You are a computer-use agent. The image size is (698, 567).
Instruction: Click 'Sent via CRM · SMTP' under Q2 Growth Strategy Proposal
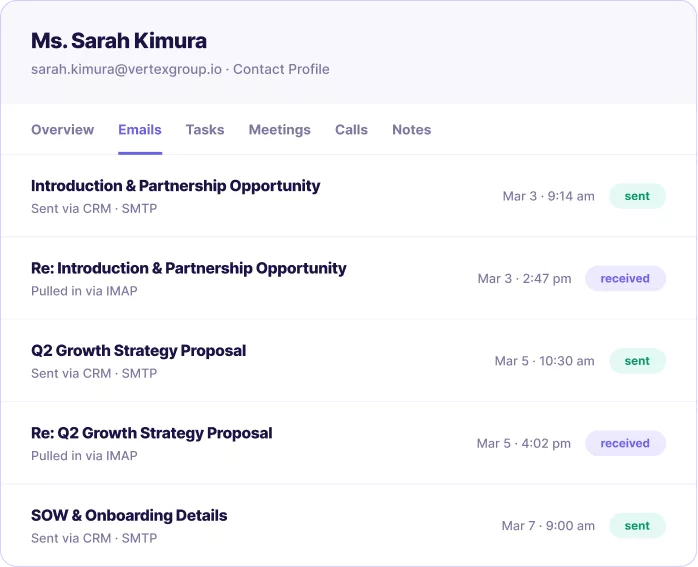coord(94,373)
